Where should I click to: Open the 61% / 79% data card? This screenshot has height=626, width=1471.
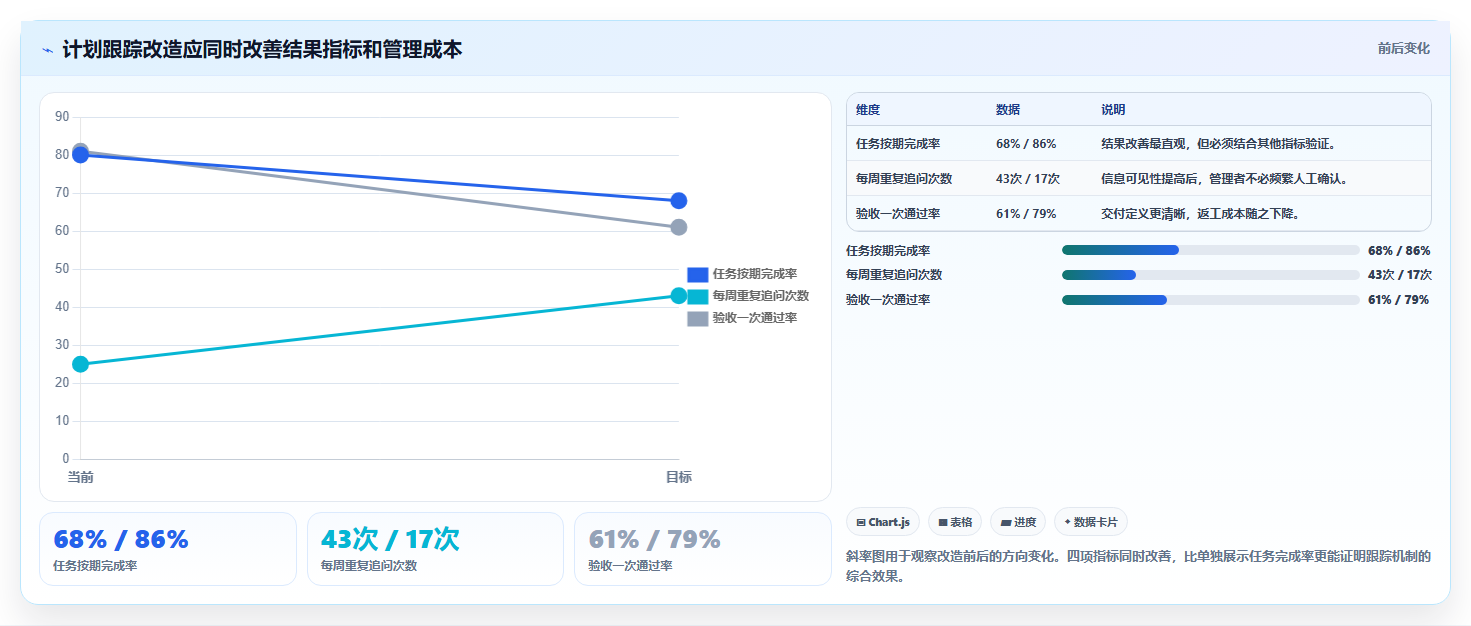(703, 549)
